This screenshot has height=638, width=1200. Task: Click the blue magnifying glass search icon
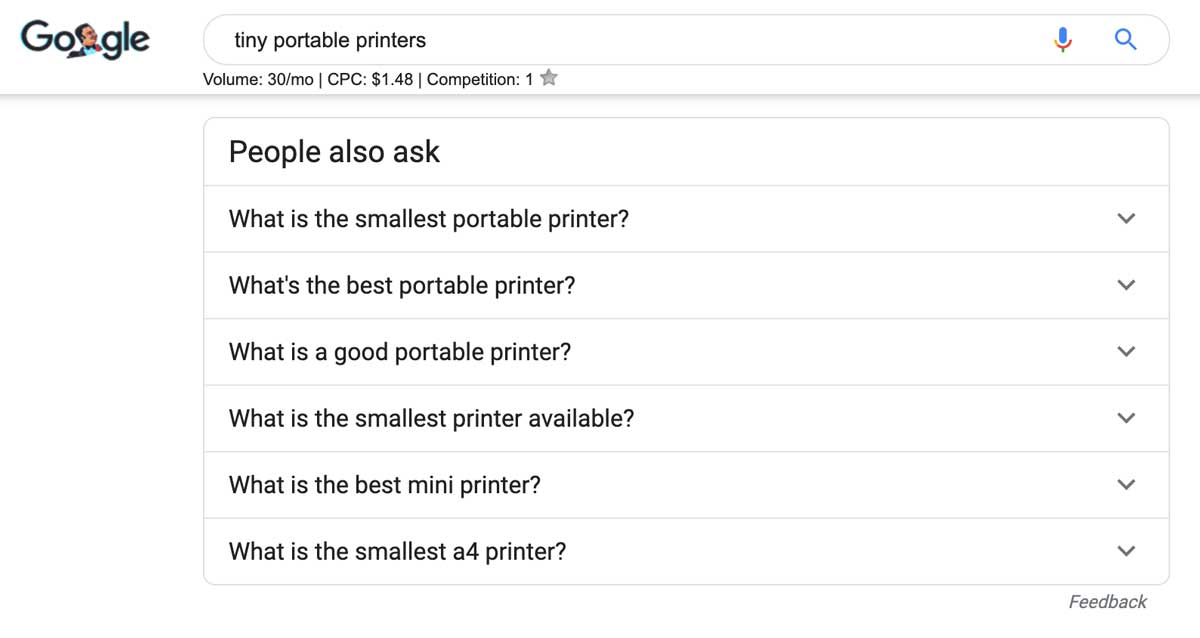point(1126,40)
